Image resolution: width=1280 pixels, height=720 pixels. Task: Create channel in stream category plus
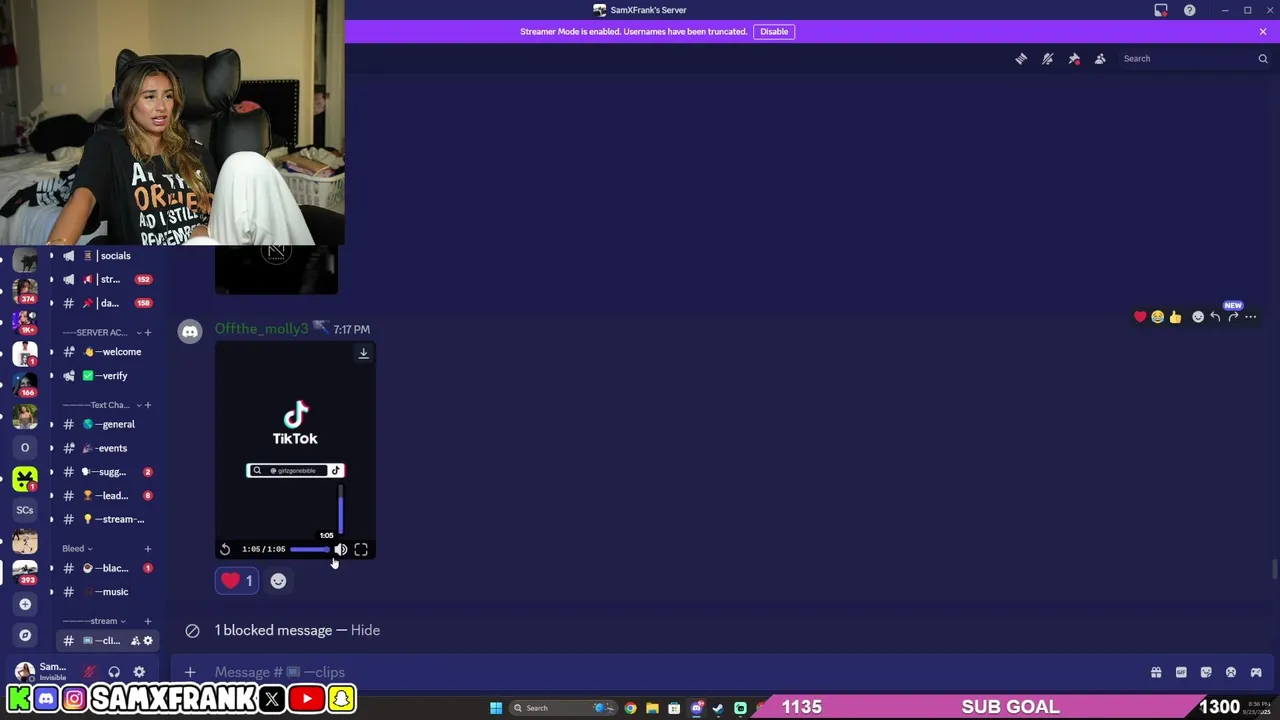[148, 621]
